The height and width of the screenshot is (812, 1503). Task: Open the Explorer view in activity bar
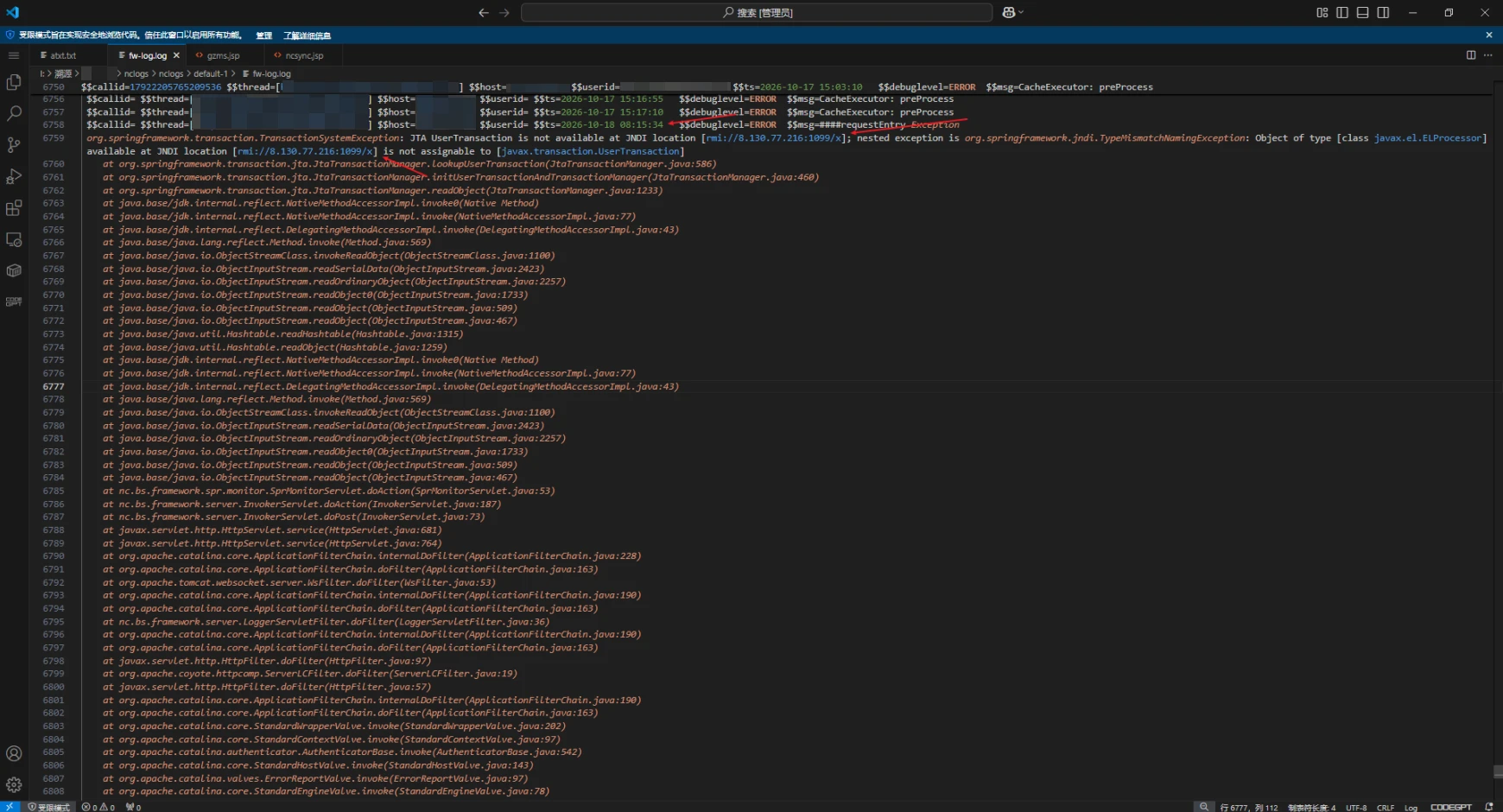point(14,82)
